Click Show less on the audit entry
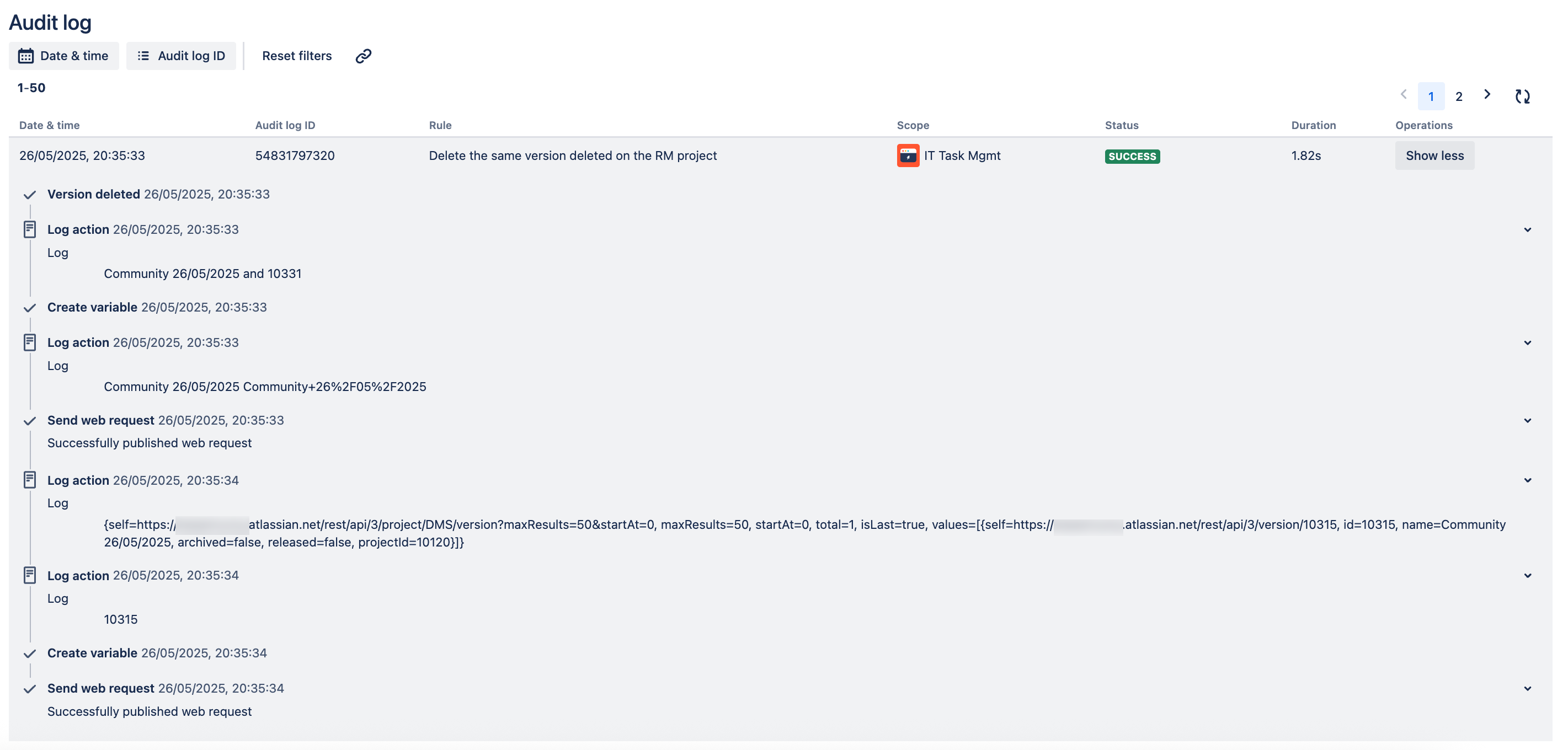The image size is (1568, 750). 1434,155
